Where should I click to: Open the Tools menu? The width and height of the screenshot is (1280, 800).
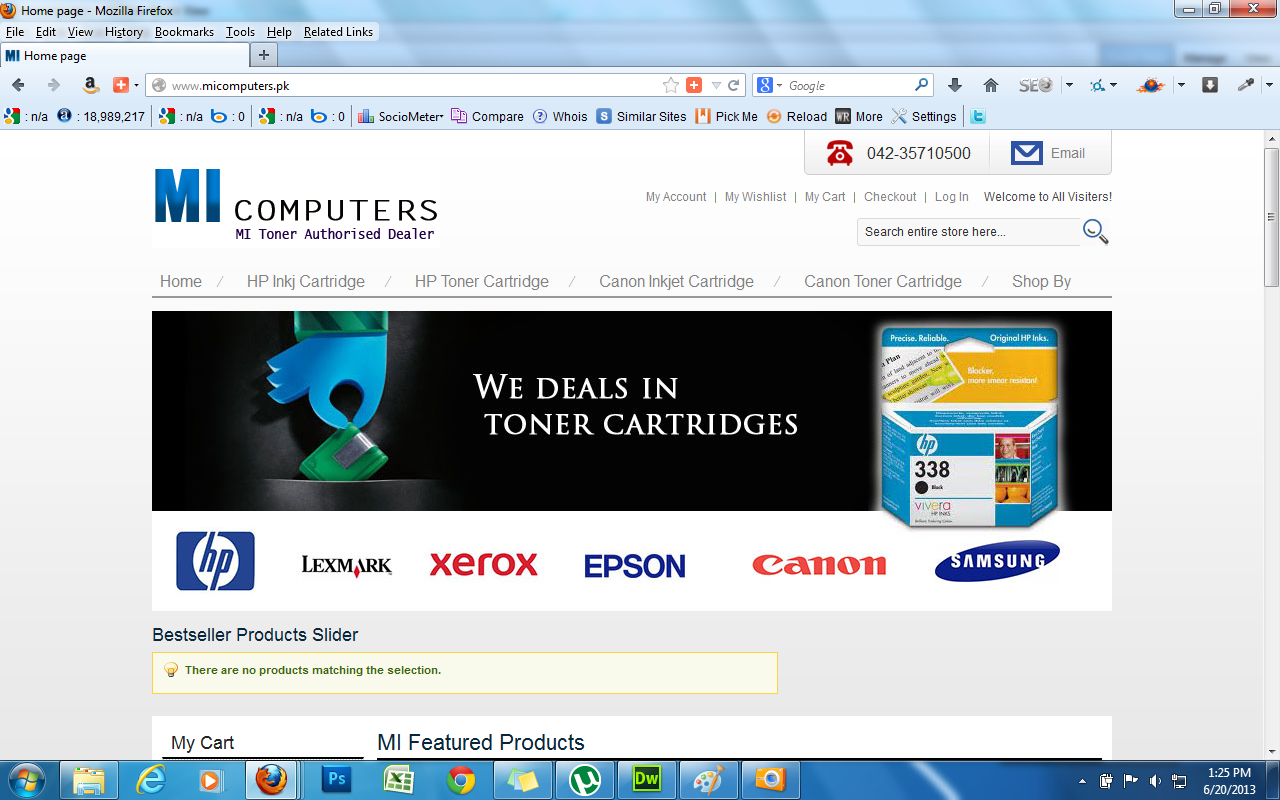tap(240, 32)
